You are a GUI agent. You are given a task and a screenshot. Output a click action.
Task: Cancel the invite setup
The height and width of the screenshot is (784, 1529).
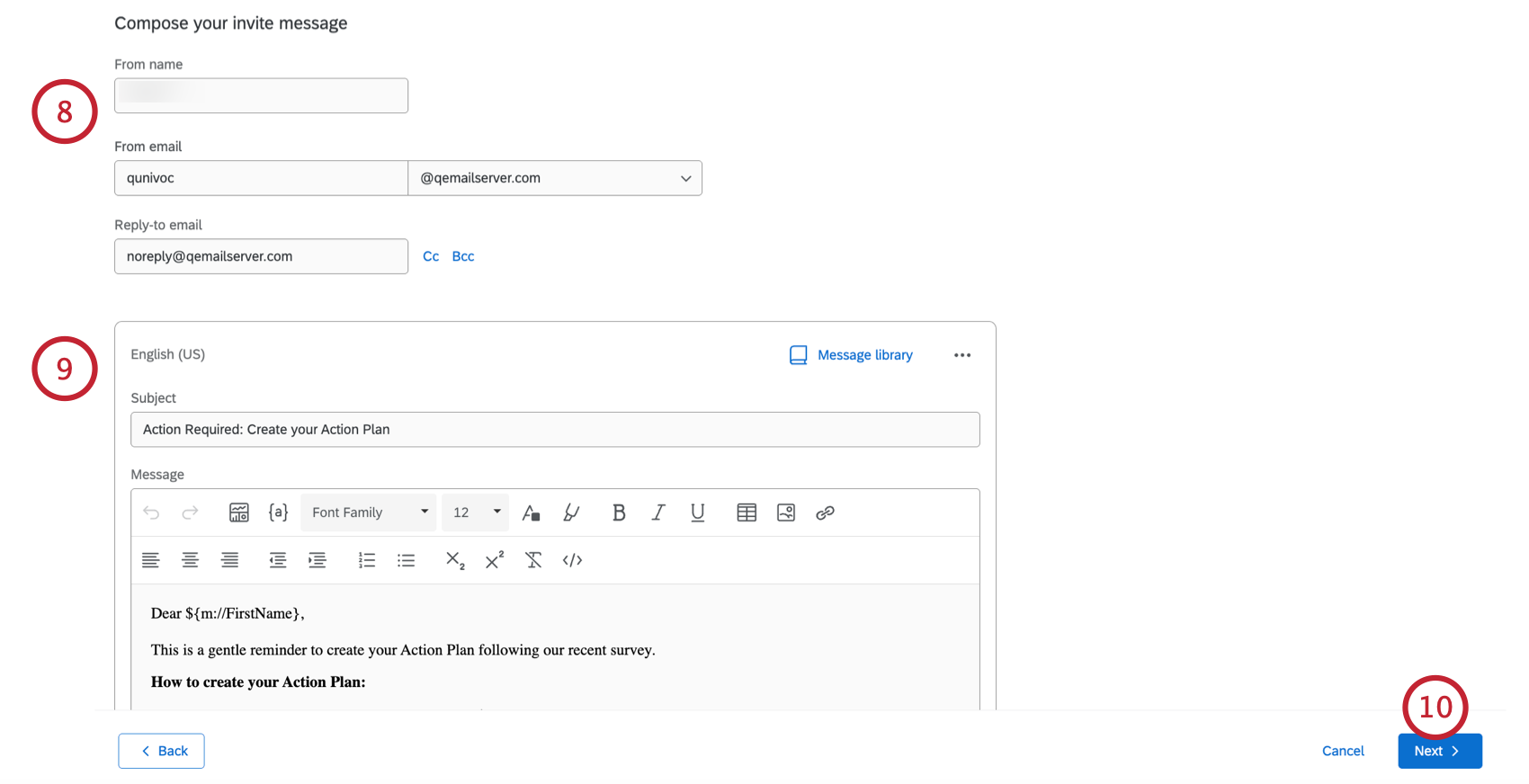[1343, 751]
